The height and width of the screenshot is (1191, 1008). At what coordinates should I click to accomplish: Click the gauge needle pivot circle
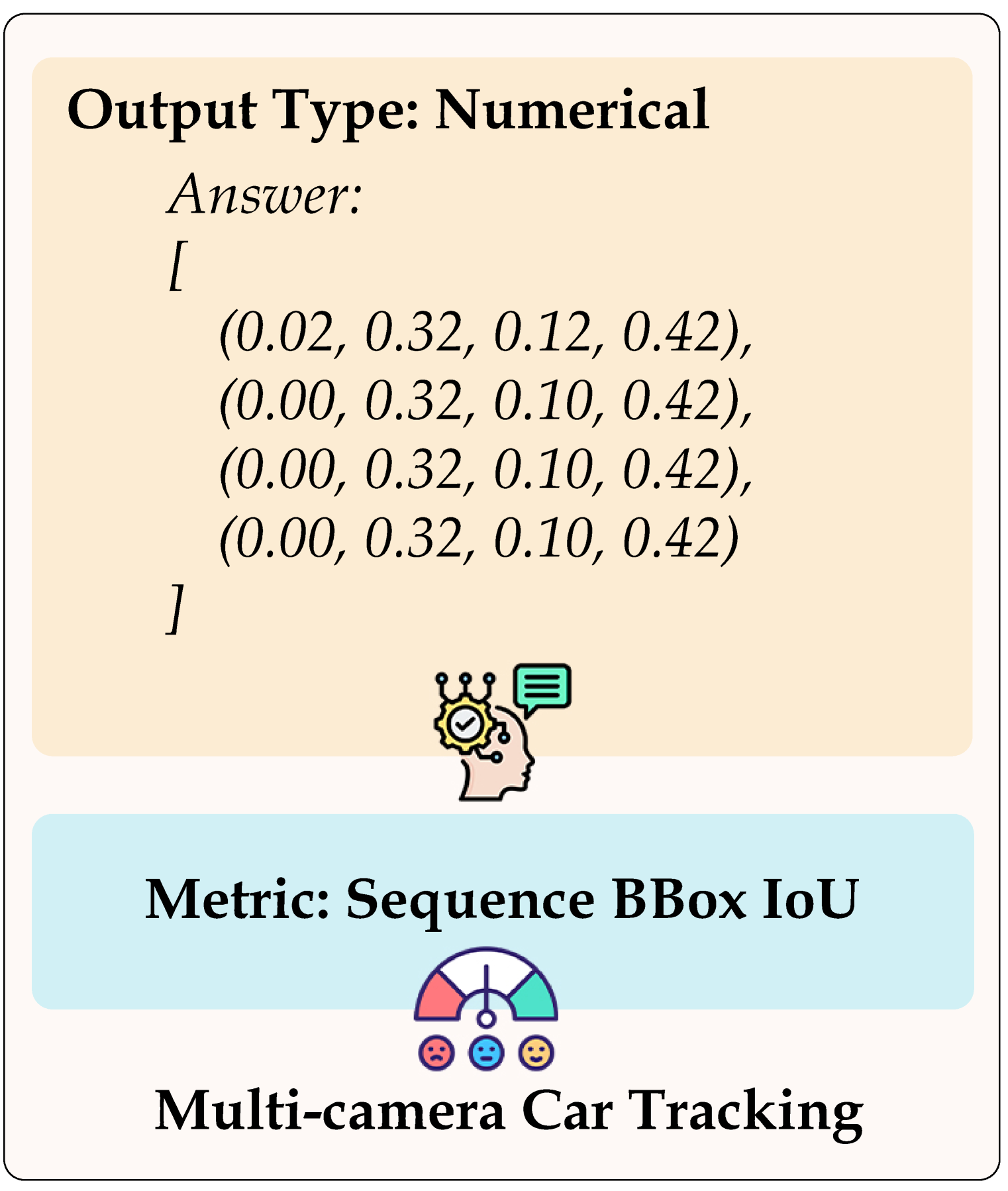[x=486, y=1018]
